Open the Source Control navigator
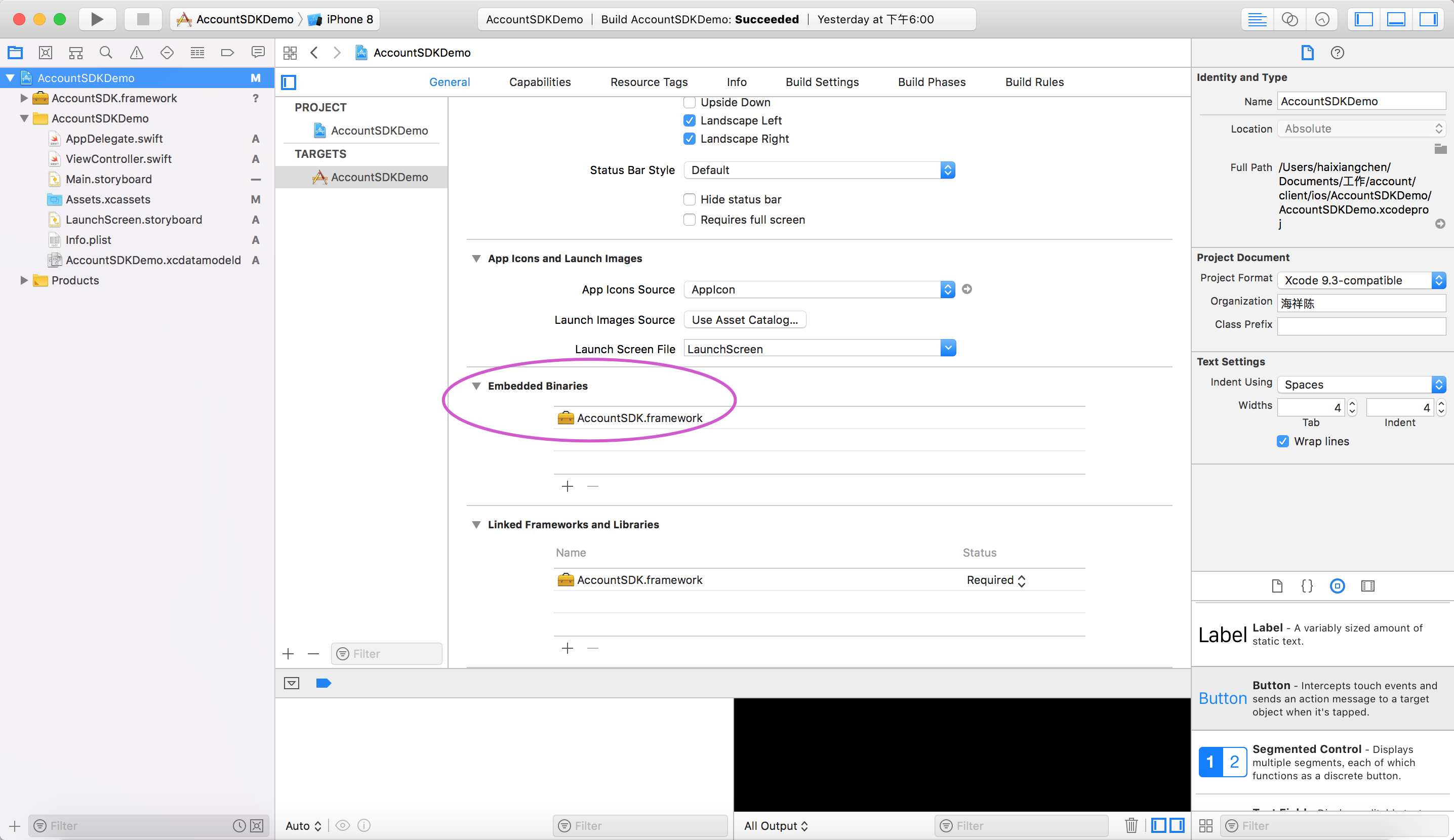The image size is (1454, 840). point(46,53)
